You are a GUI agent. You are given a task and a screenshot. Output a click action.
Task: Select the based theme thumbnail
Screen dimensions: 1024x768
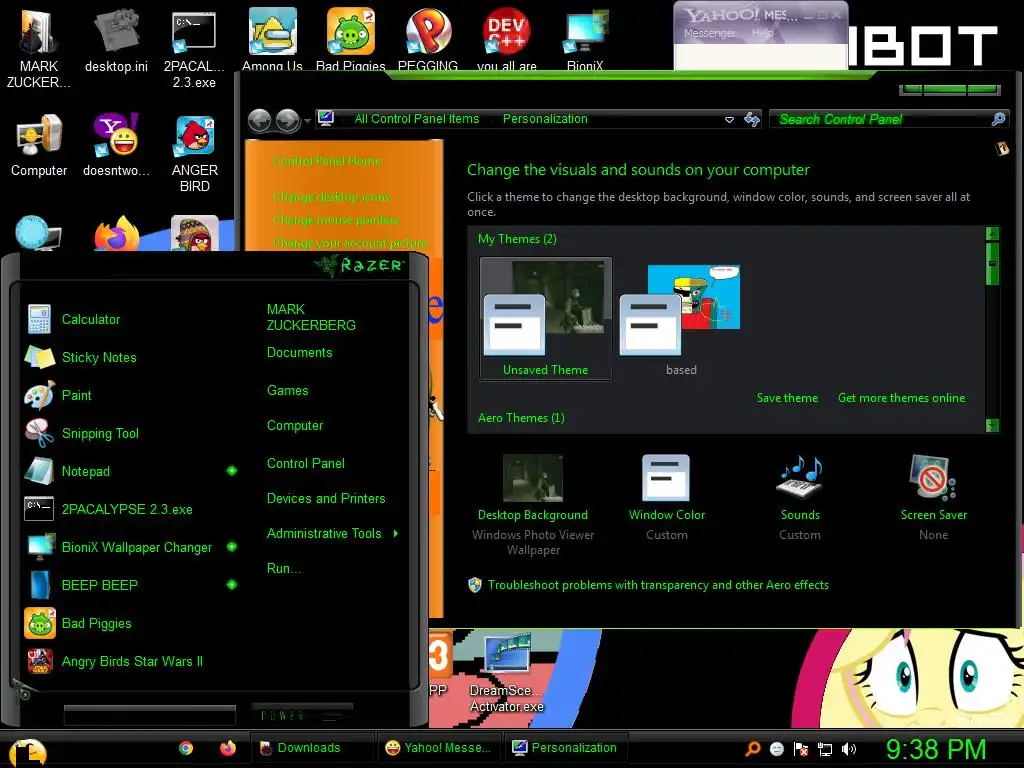(680, 318)
